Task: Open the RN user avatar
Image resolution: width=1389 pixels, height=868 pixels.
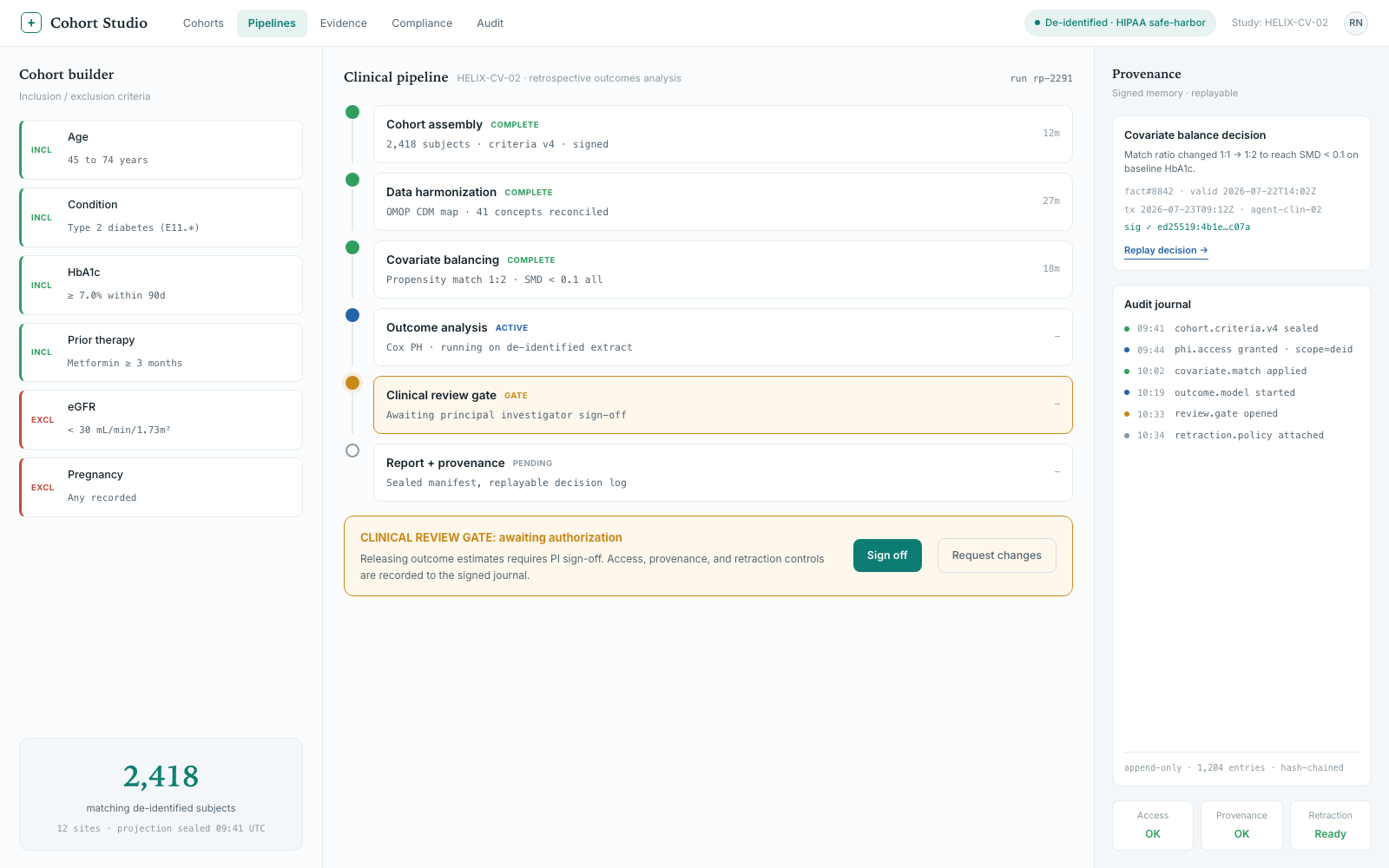Action: pyautogui.click(x=1356, y=23)
